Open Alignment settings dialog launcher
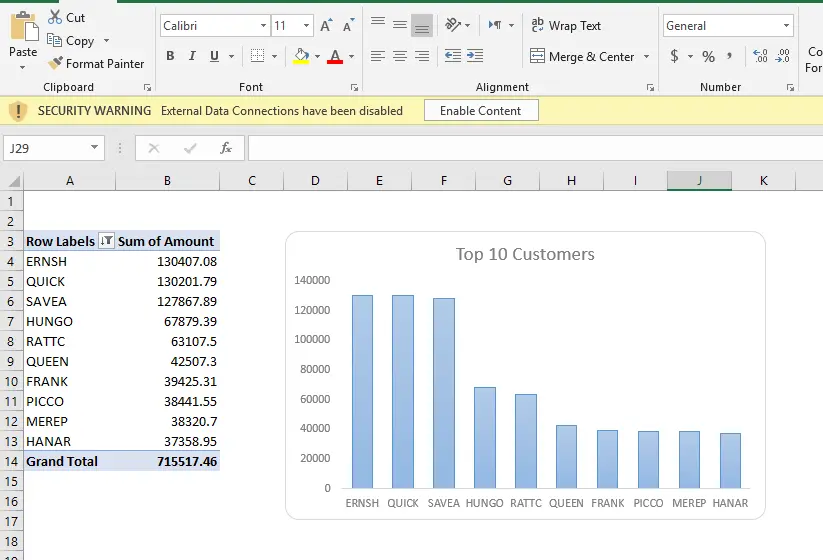The height and width of the screenshot is (560, 823). 650,88
